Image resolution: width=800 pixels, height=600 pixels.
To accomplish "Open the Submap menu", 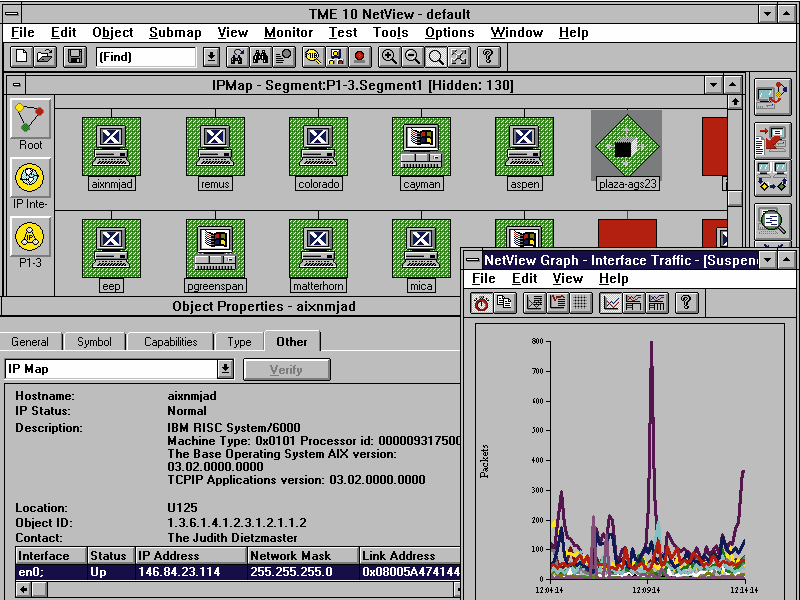I will pos(175,33).
